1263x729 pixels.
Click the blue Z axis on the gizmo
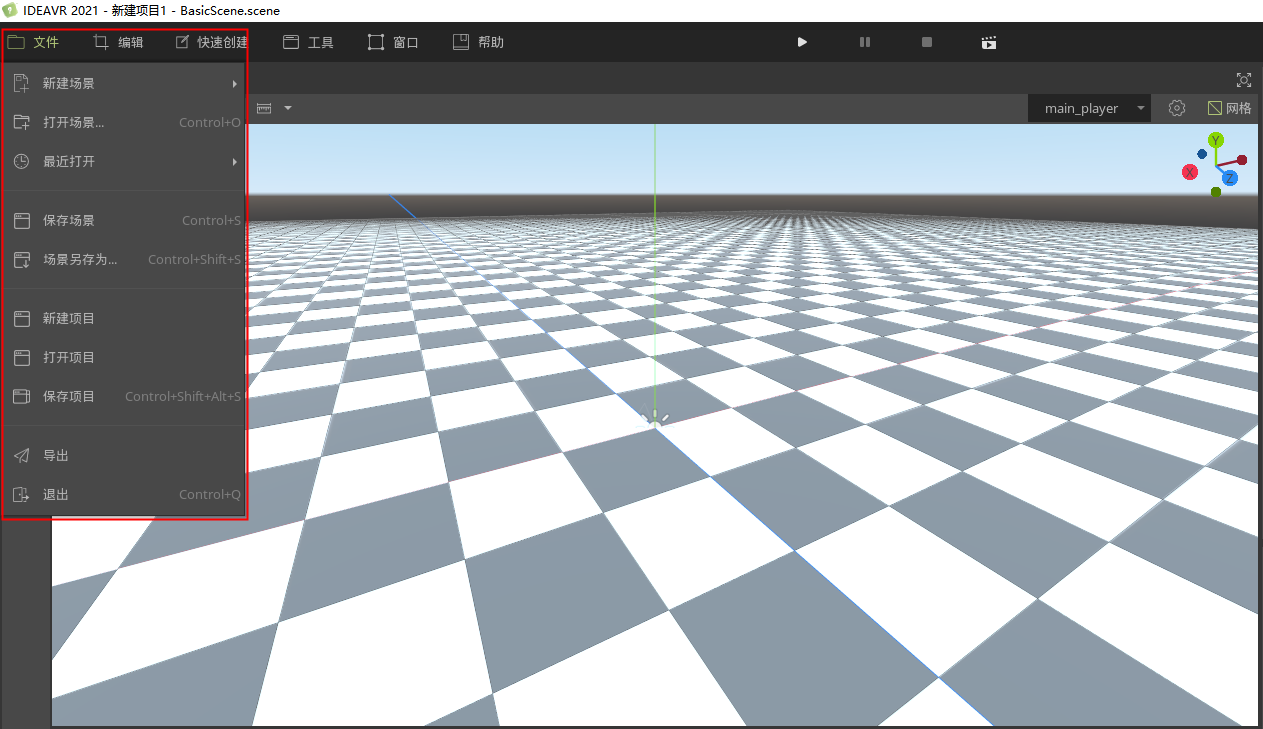click(1230, 178)
